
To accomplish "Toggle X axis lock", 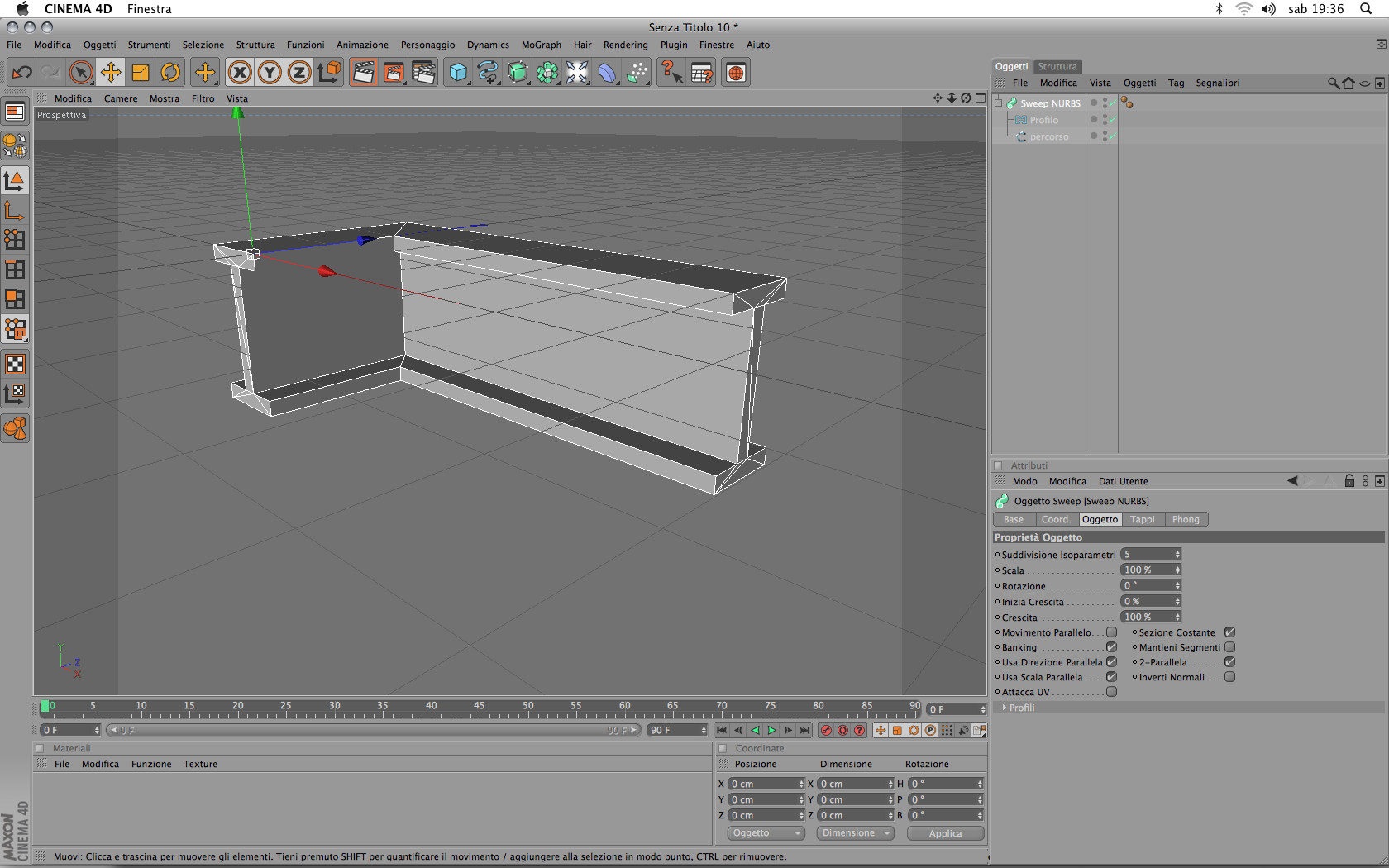I will [240, 73].
